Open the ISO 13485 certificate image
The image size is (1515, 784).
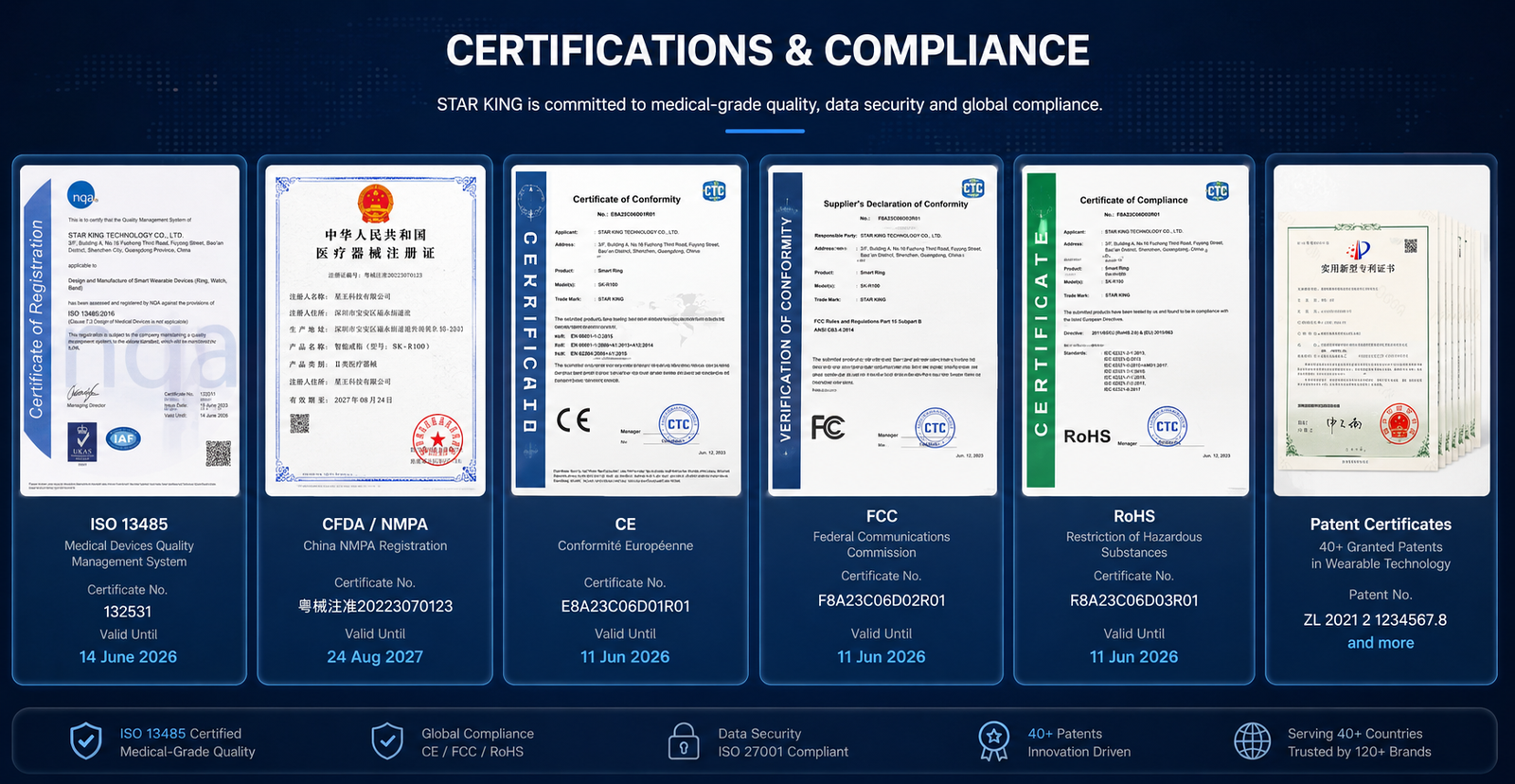point(130,330)
